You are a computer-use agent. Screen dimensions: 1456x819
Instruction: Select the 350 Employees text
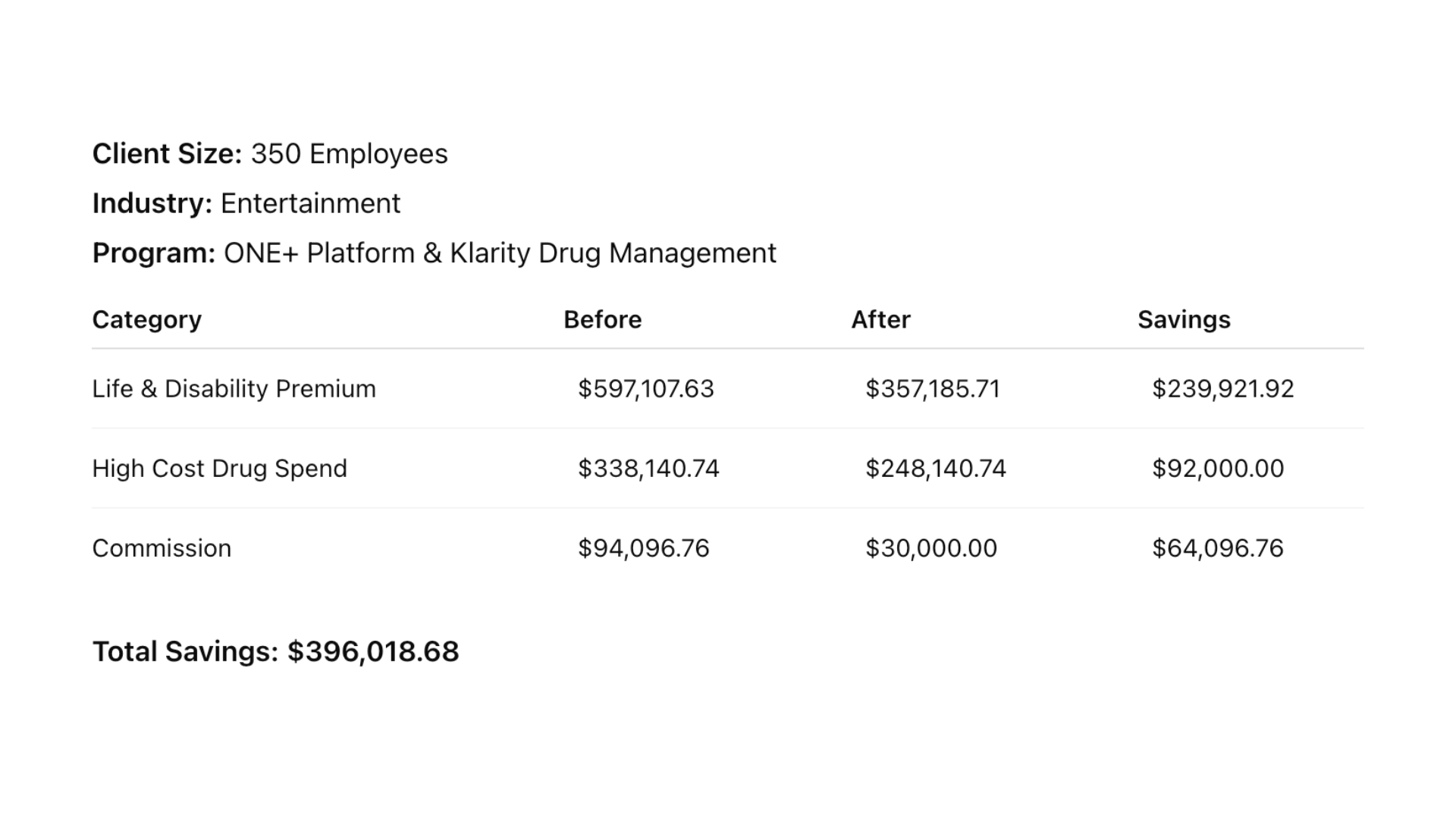click(349, 154)
